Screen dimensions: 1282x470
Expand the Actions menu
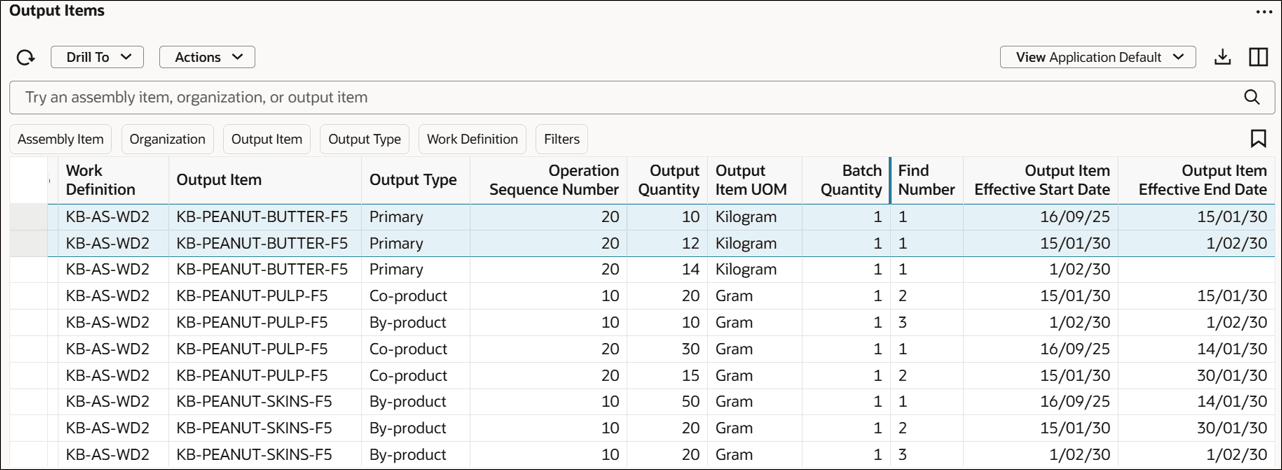(x=207, y=57)
